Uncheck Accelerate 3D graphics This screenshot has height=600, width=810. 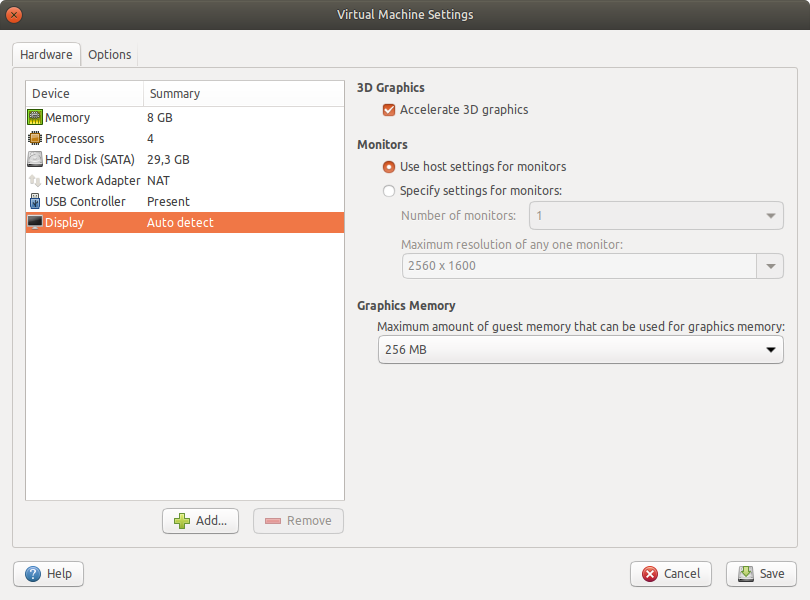[389, 110]
